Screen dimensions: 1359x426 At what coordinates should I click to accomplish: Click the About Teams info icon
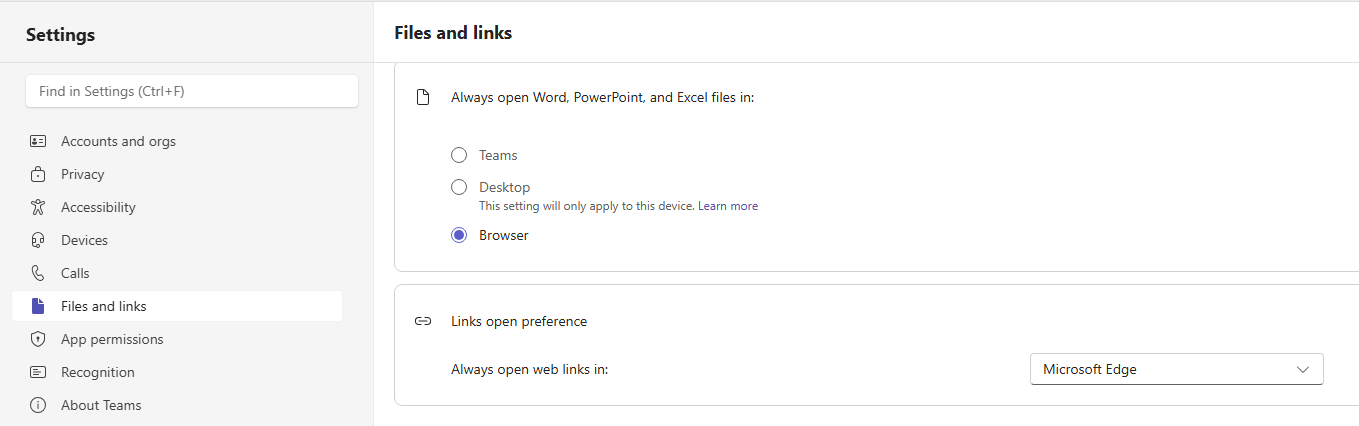coord(38,405)
